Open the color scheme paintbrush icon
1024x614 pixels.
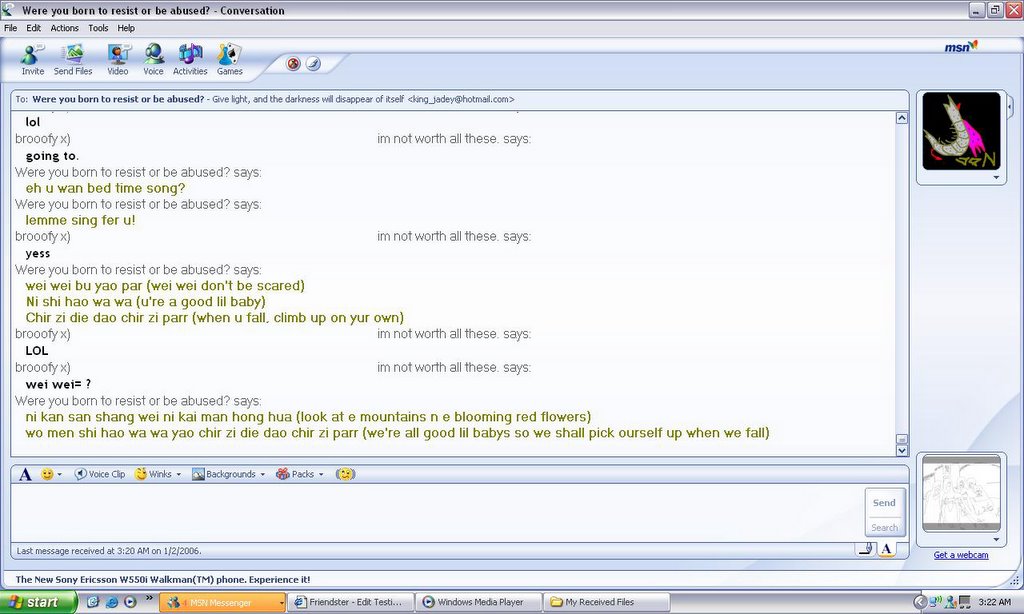click(313, 63)
